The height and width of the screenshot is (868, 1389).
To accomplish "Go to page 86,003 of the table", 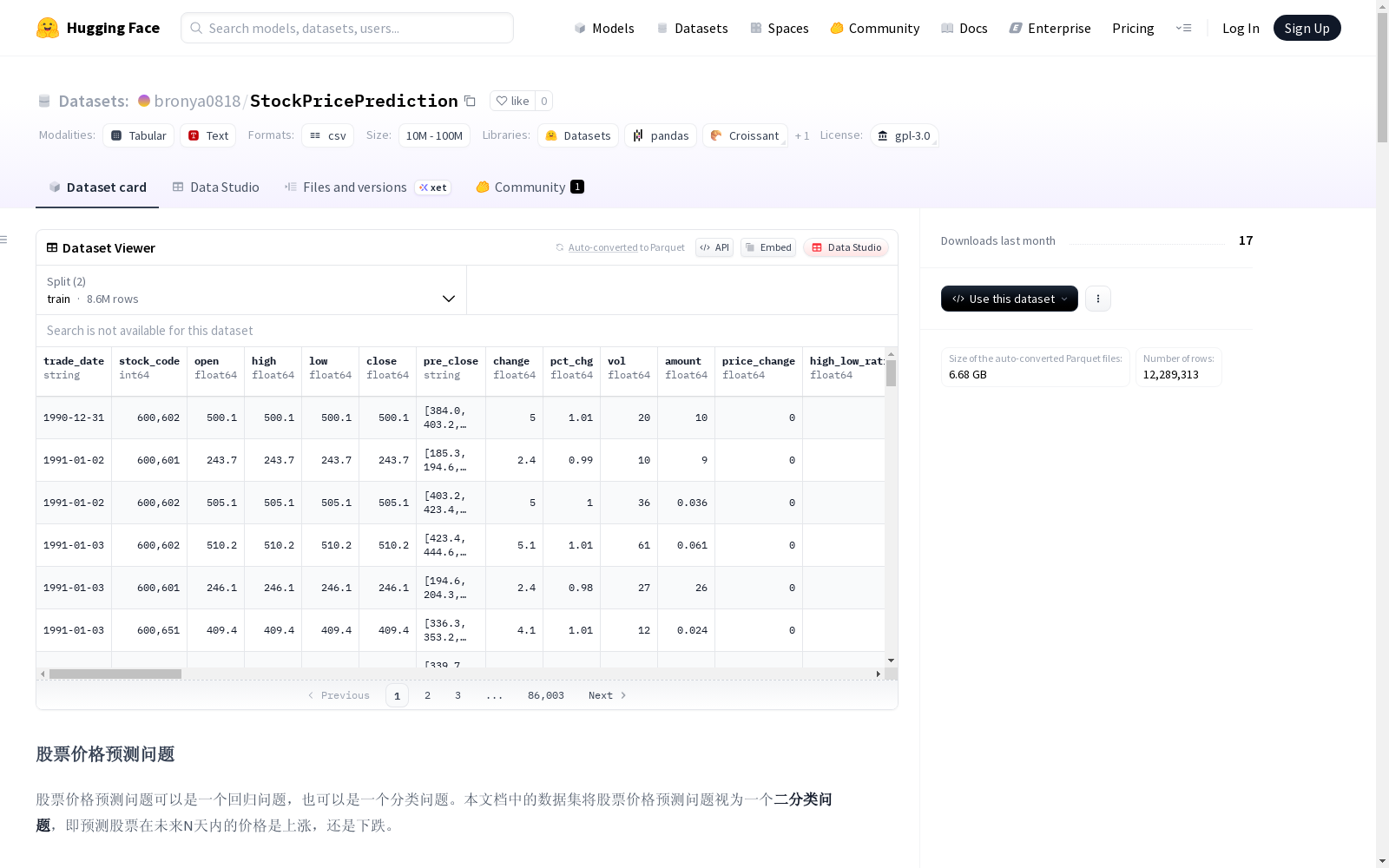I will point(545,694).
